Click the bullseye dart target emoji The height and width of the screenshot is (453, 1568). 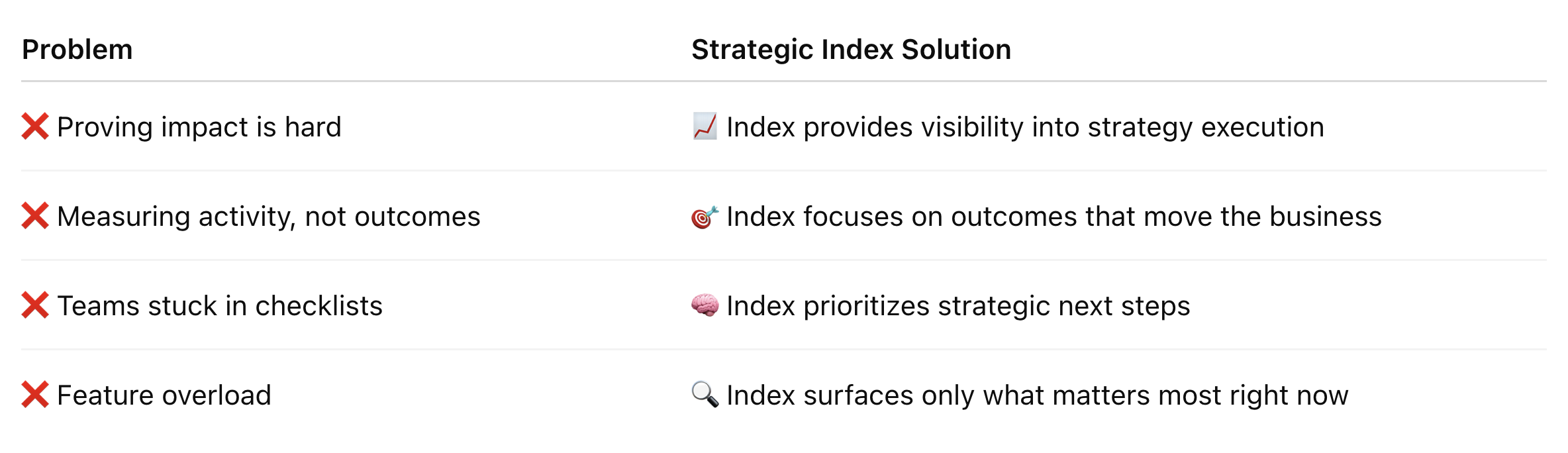[x=705, y=216]
